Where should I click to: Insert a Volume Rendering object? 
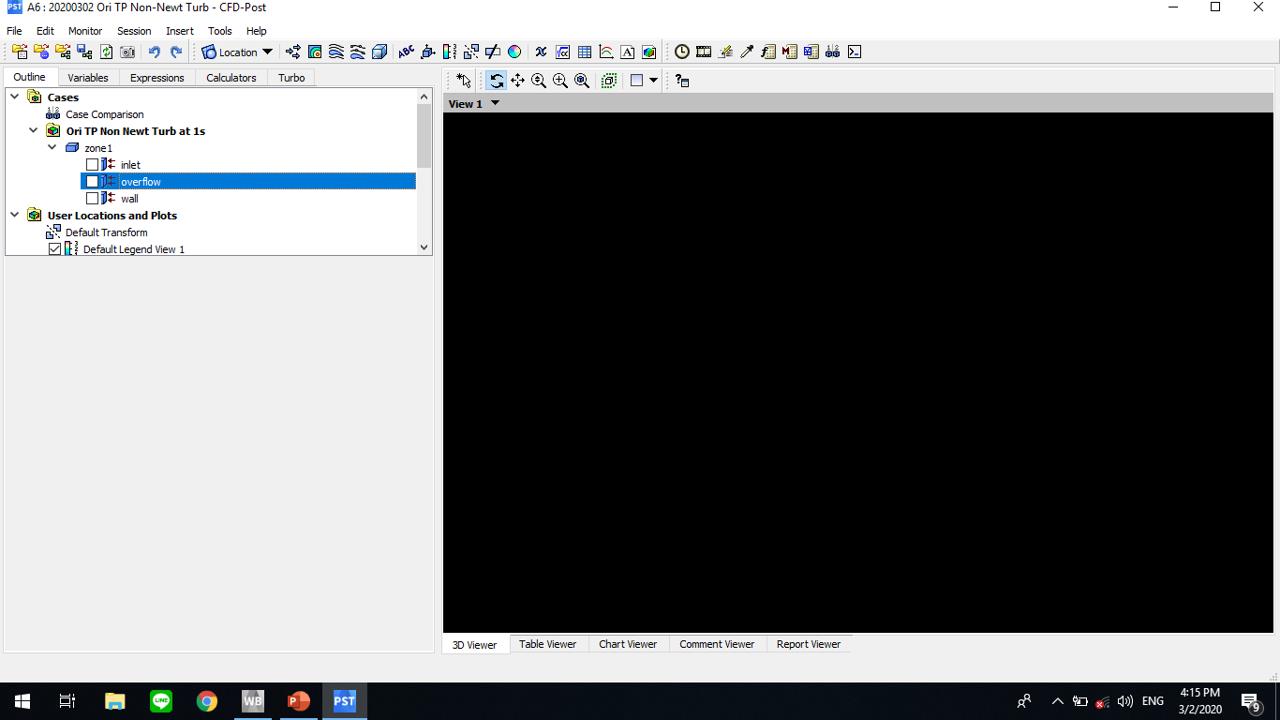pyautogui.click(x=380, y=52)
